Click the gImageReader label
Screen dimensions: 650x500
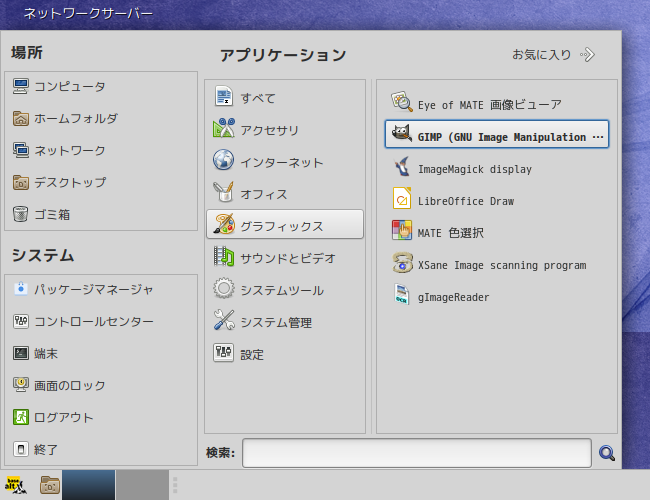click(454, 297)
